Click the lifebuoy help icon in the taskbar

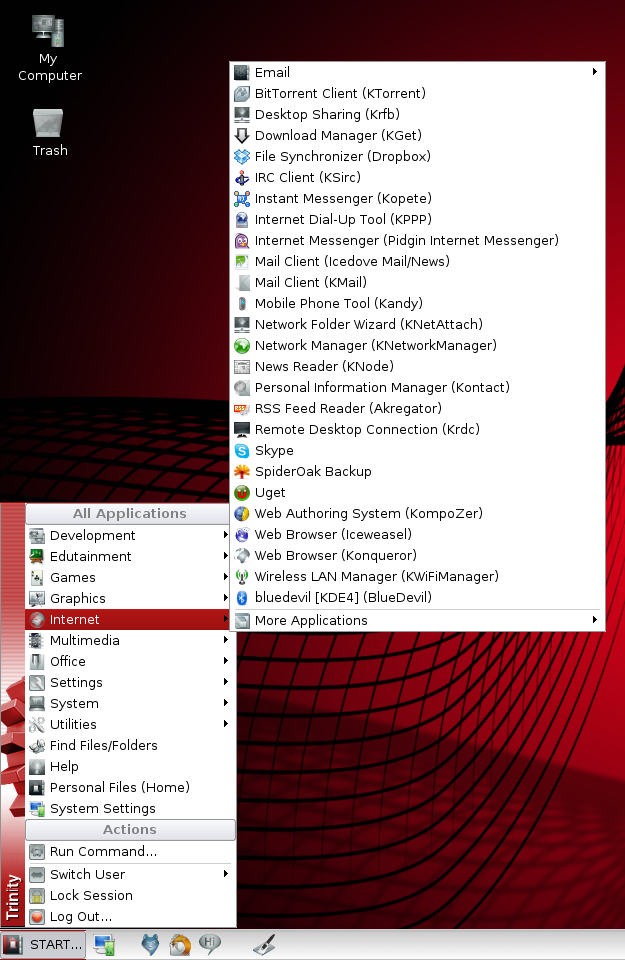tap(179, 945)
